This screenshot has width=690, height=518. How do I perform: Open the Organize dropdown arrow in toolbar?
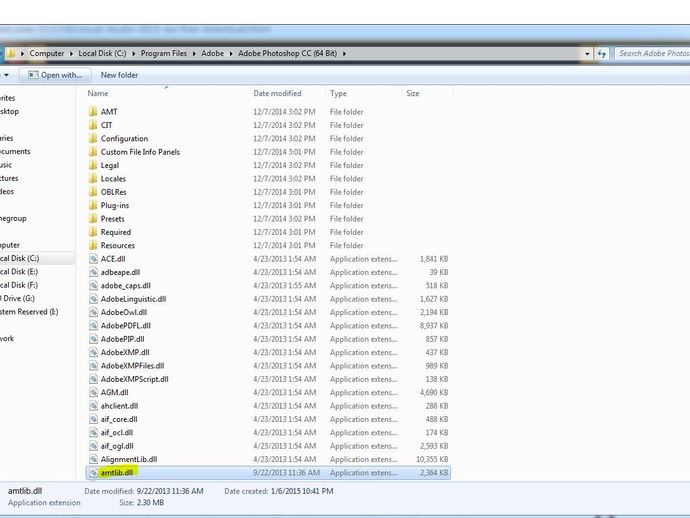(6, 75)
